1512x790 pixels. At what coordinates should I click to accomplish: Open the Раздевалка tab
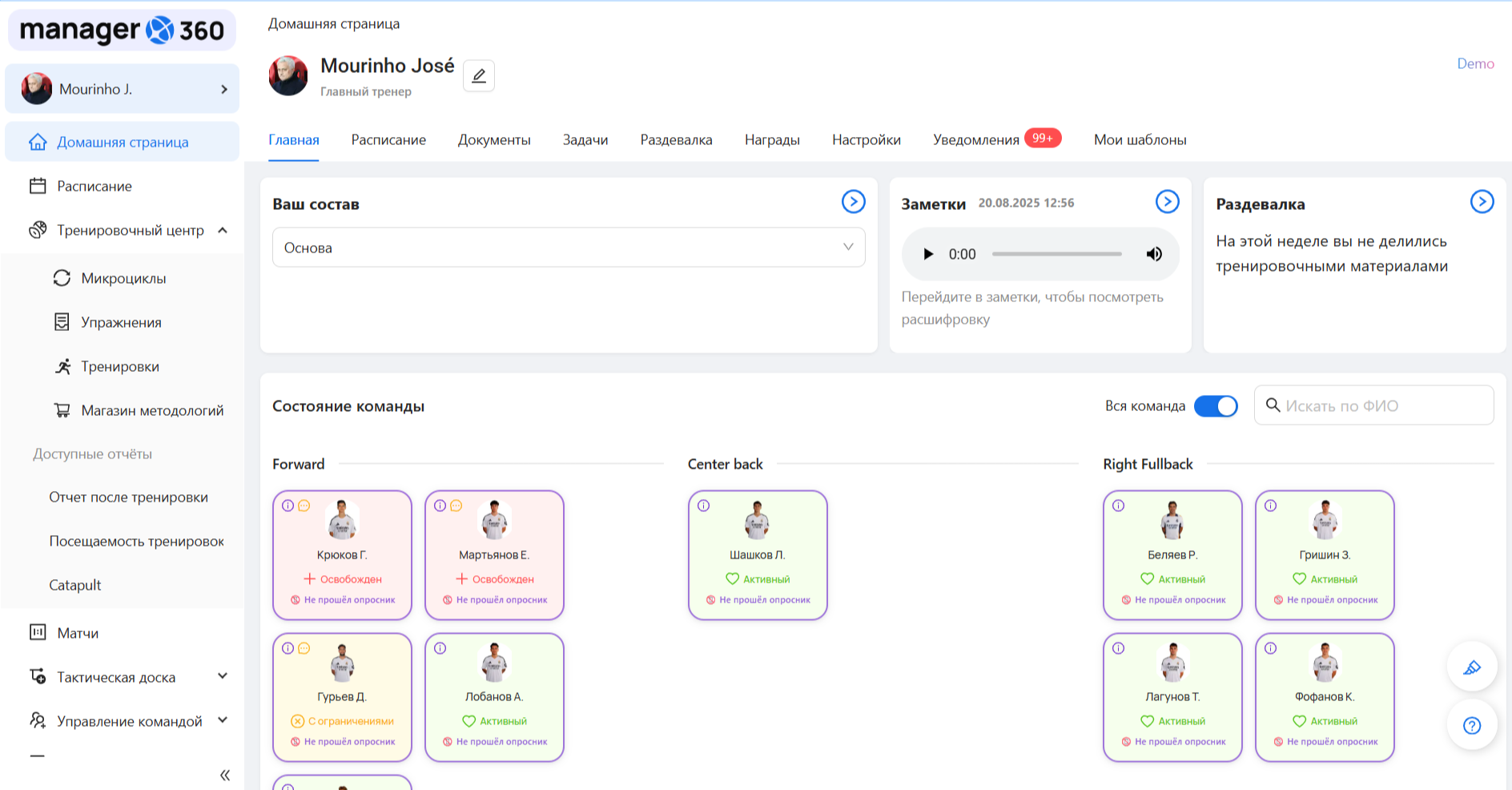click(676, 139)
